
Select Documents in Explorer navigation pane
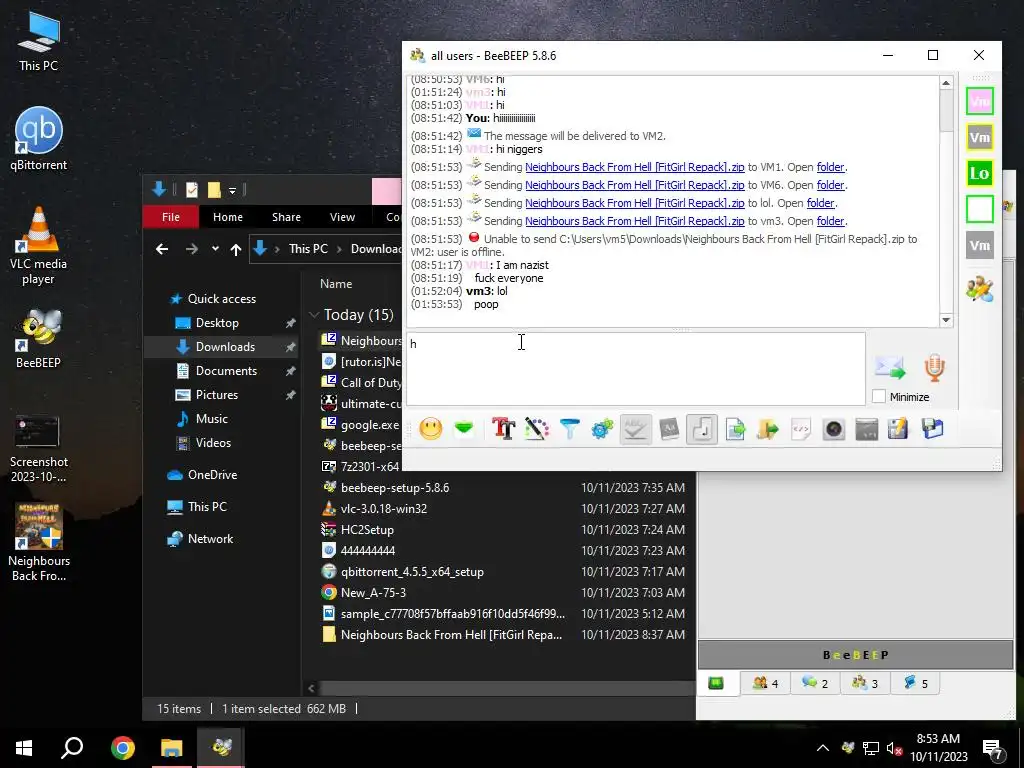click(x=226, y=370)
